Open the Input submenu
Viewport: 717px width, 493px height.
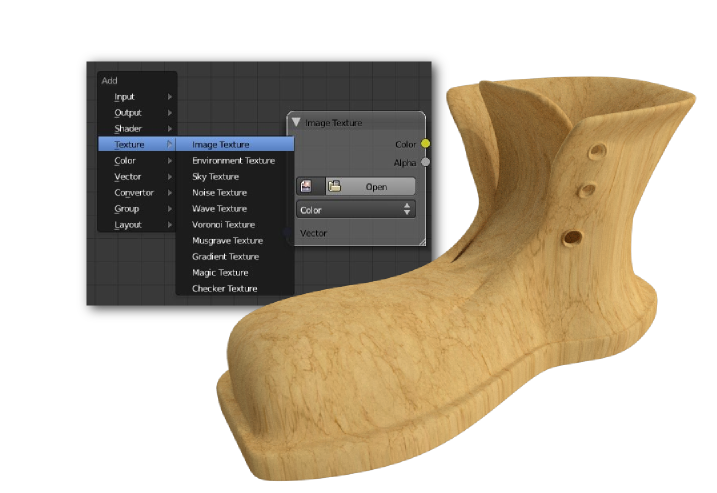[x=137, y=96]
